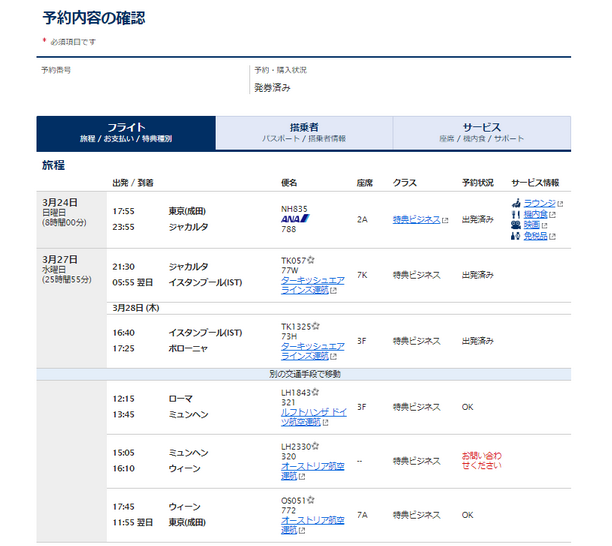Click the duty-free bottle icon
The width and height of the screenshot is (612, 546).
point(516,236)
